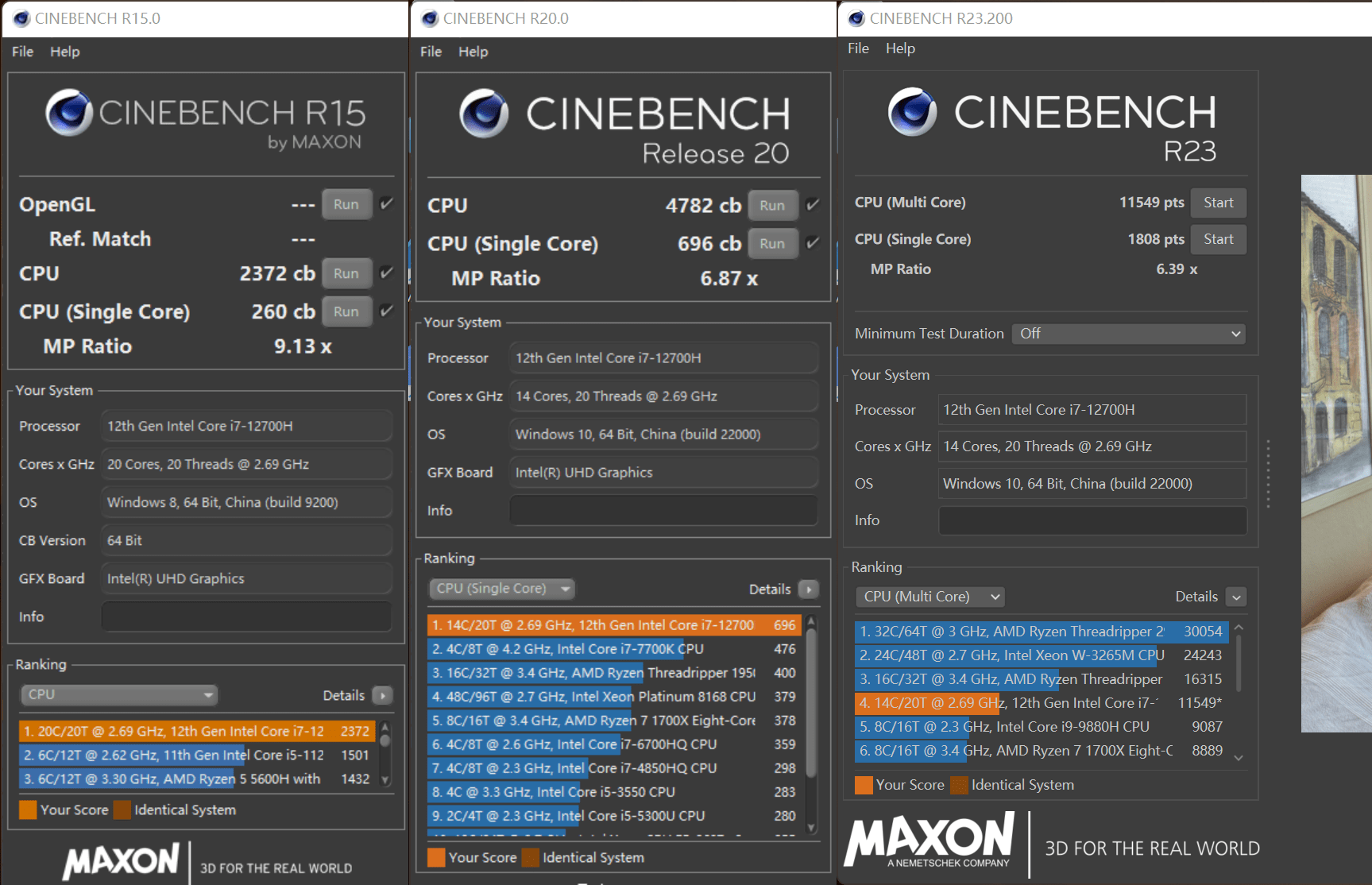The image size is (1372, 885).
Task: Click the R15 Details arrow icon
Action: pos(383,696)
